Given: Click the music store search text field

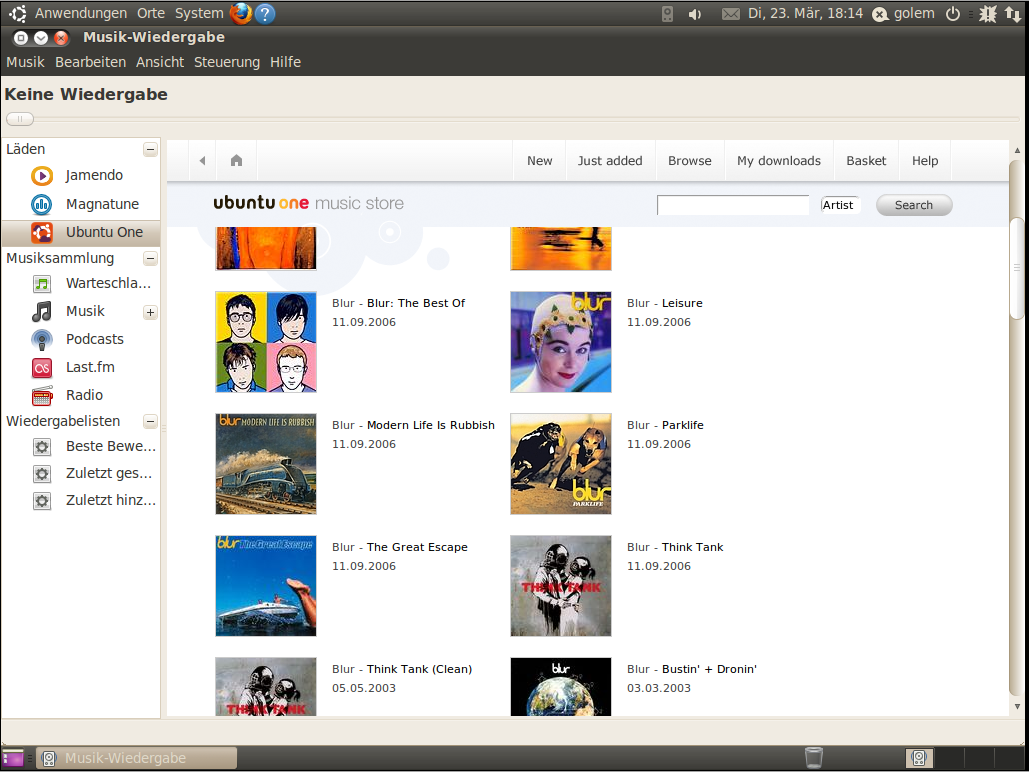Looking at the screenshot, I should [732, 205].
